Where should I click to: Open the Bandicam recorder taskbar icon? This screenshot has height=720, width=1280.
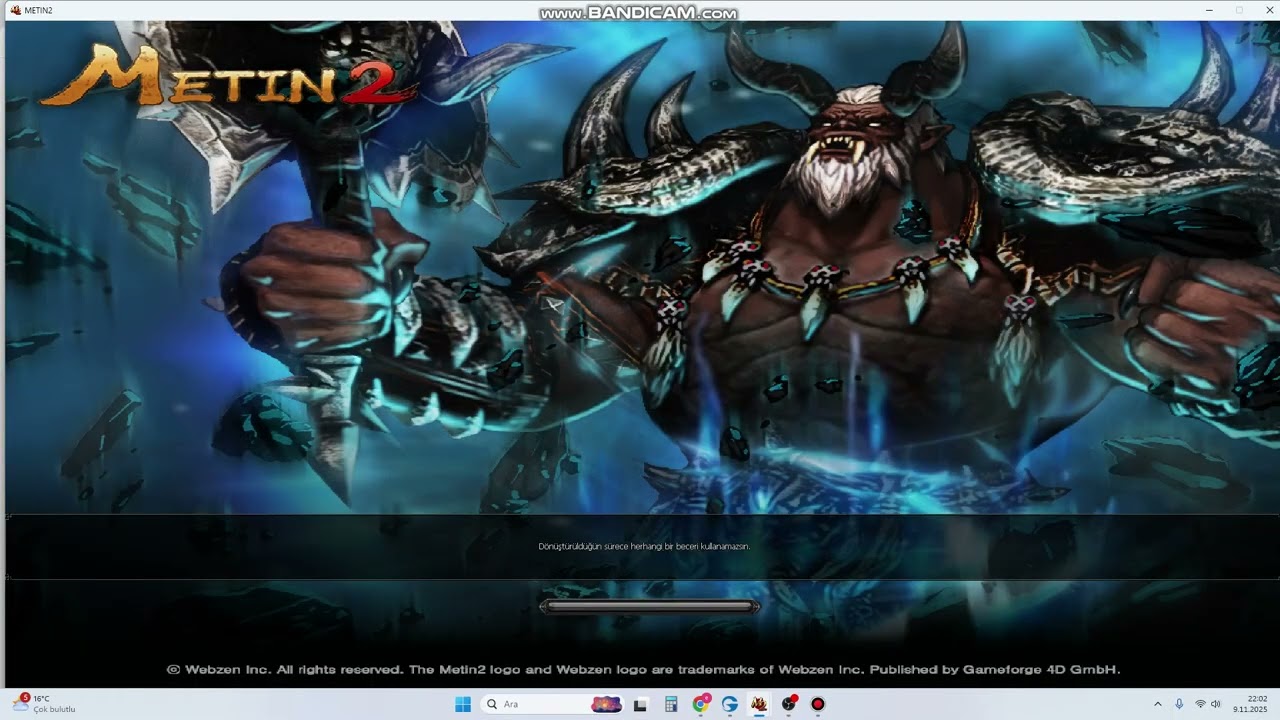point(818,704)
